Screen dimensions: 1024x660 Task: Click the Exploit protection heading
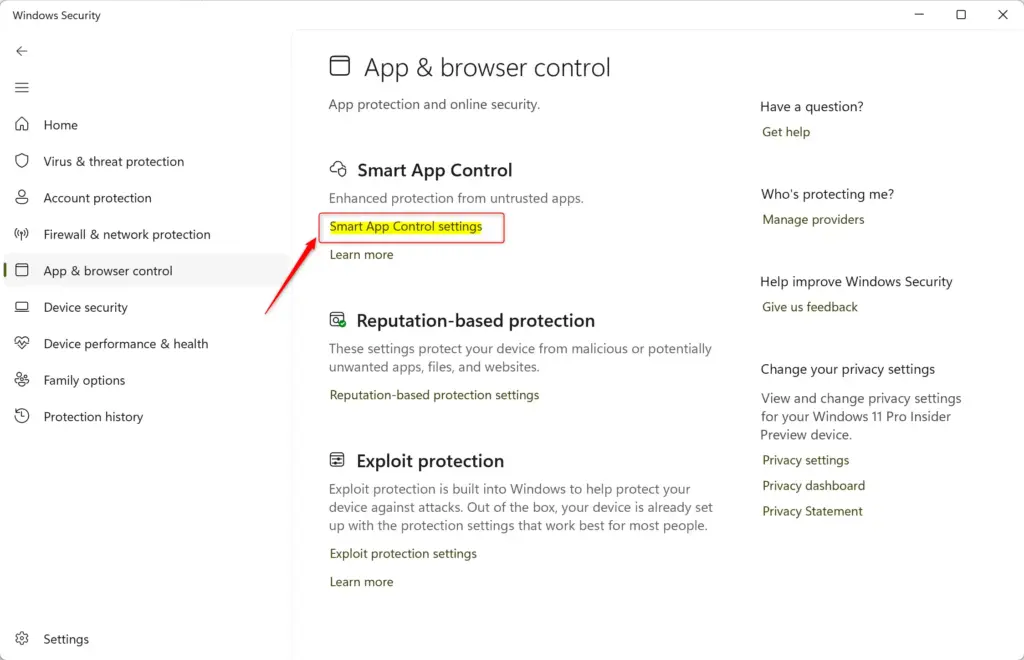coord(430,461)
